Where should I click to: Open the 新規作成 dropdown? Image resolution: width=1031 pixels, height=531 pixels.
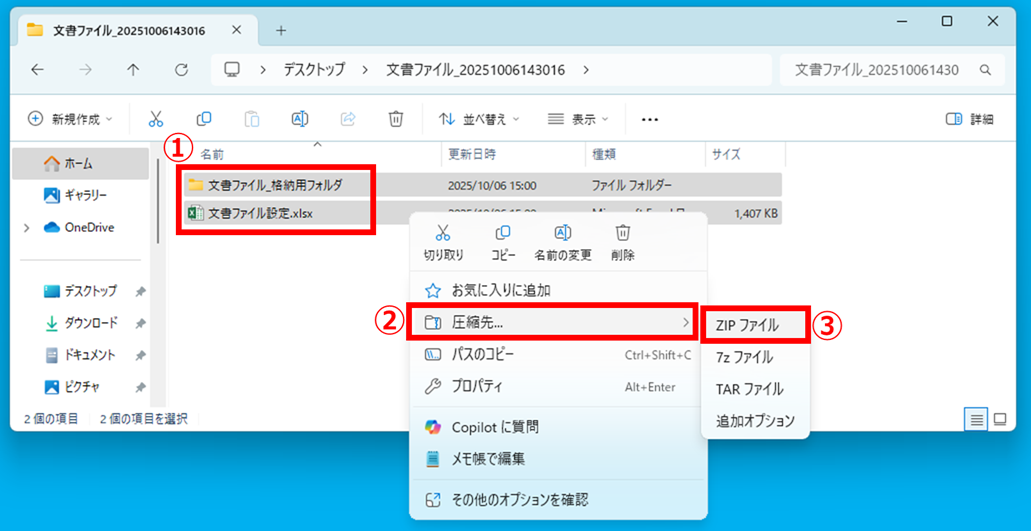point(70,119)
